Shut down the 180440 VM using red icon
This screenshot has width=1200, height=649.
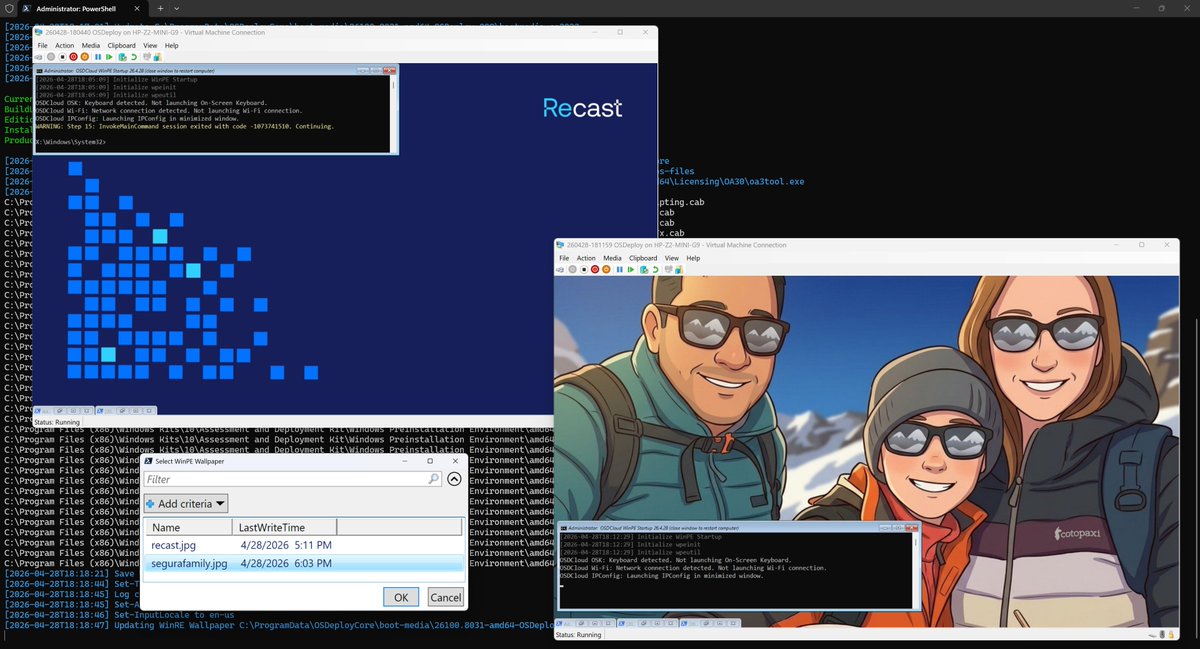73,56
